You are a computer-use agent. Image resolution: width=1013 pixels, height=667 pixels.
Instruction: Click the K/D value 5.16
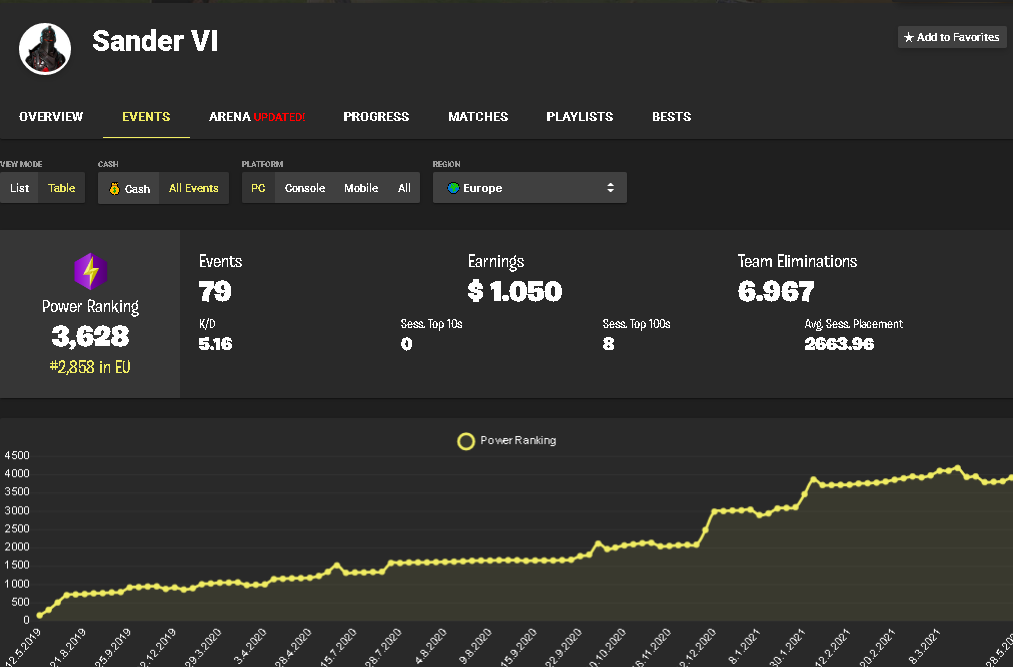click(x=215, y=344)
